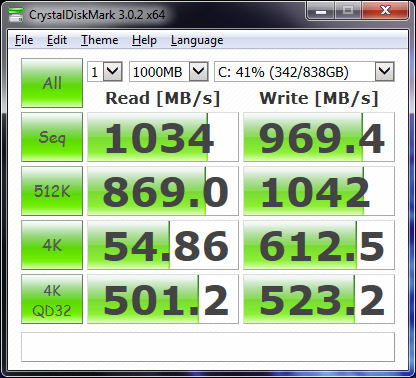416x378 pixels.
Task: Click the Read [MB/s] column header
Action: [x=163, y=98]
